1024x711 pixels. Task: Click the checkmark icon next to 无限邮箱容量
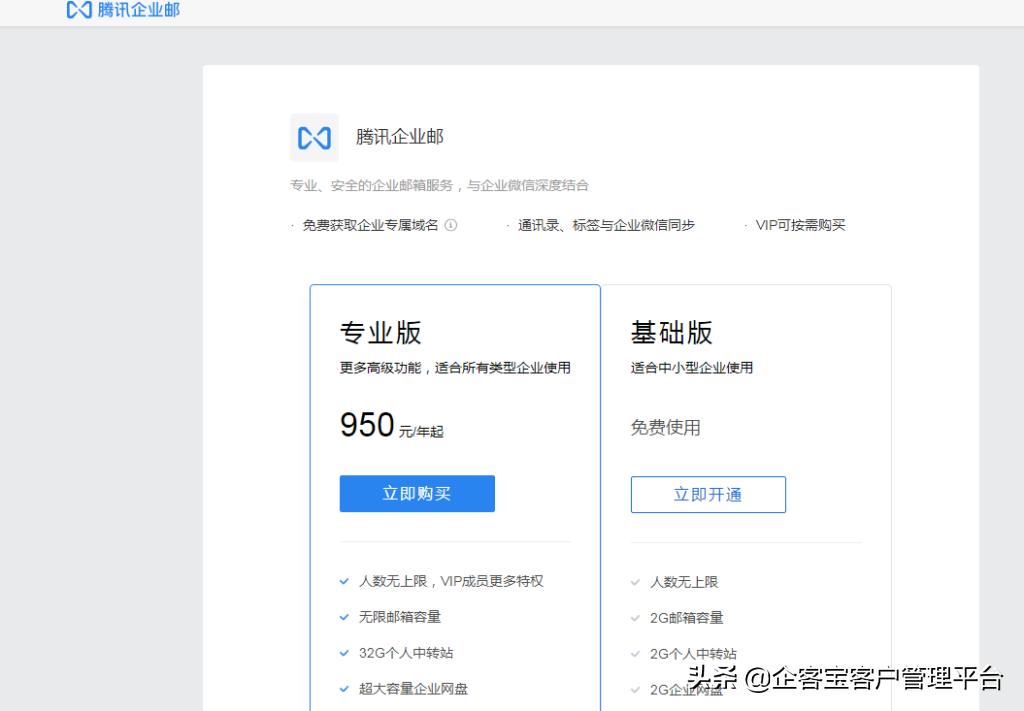[344, 618]
